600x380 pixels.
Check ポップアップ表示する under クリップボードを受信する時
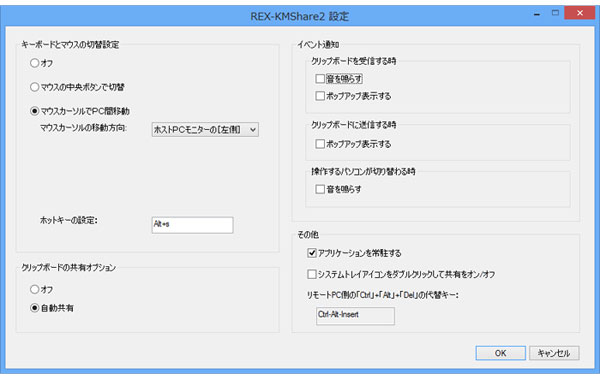(x=320, y=96)
